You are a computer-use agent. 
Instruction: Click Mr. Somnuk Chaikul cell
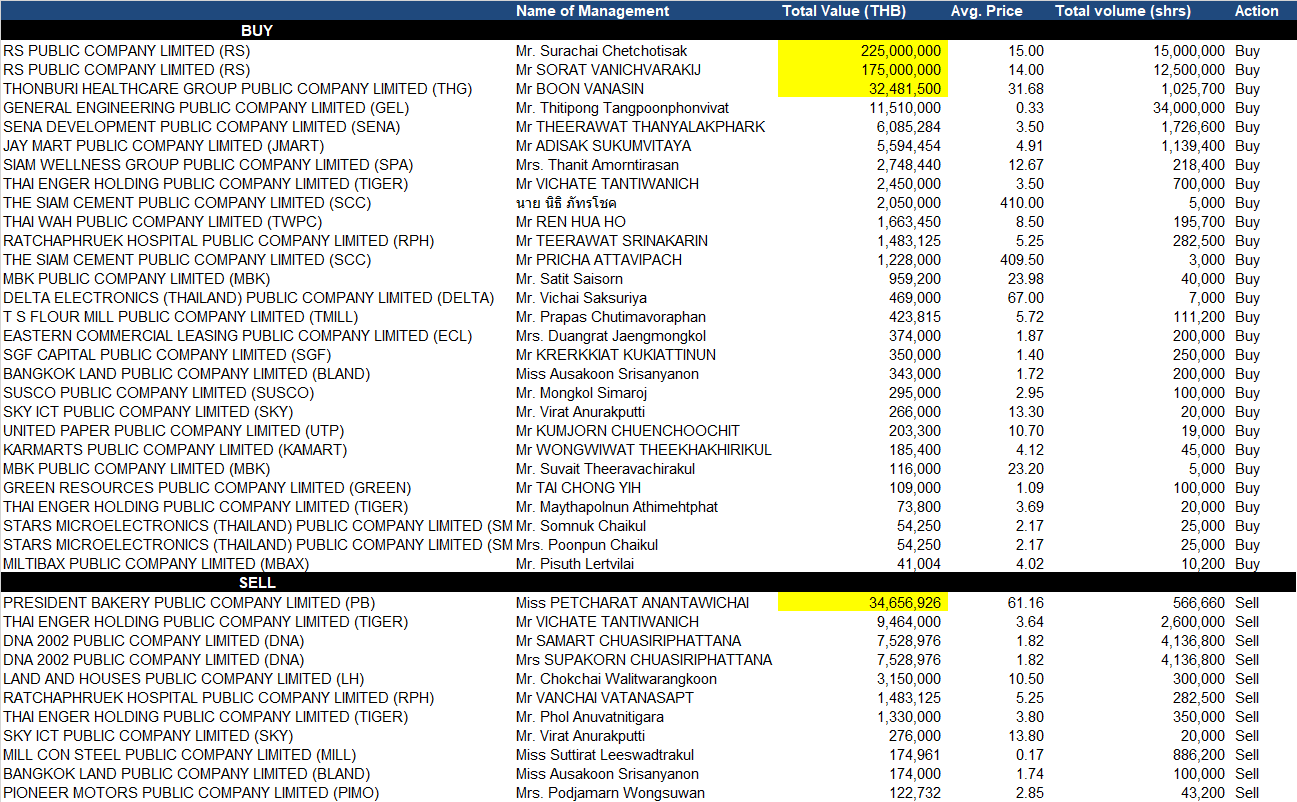point(581,526)
